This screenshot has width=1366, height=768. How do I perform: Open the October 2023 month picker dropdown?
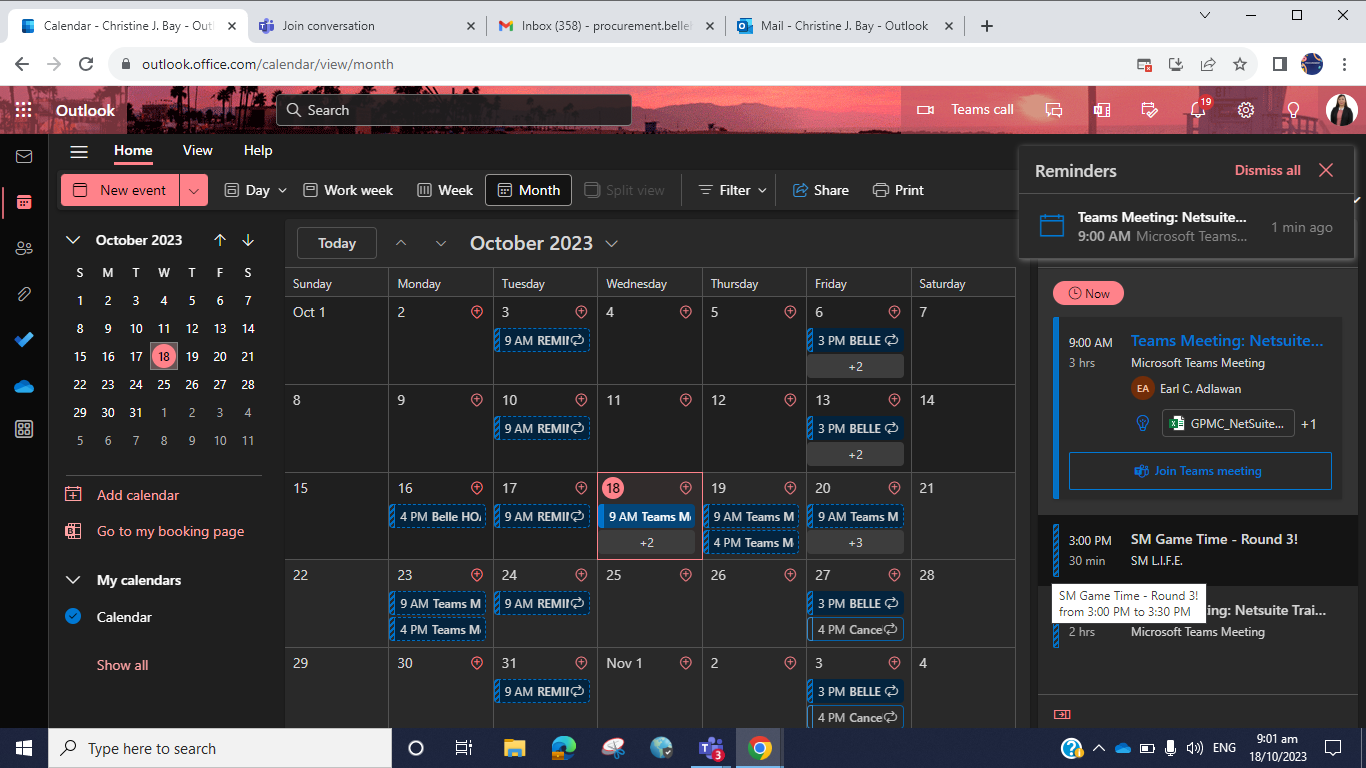pos(612,243)
